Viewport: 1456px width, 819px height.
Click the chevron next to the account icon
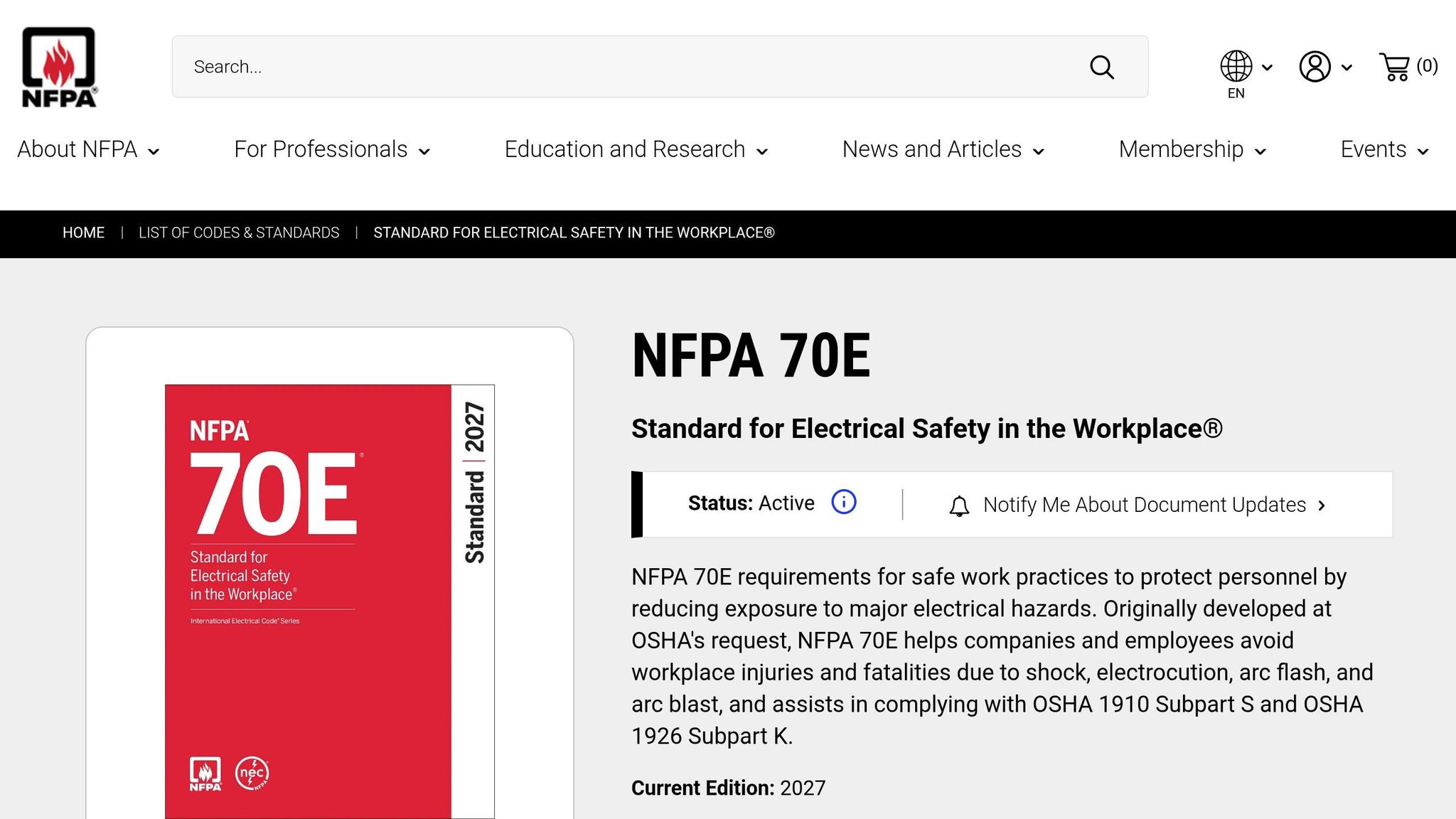pyautogui.click(x=1347, y=68)
